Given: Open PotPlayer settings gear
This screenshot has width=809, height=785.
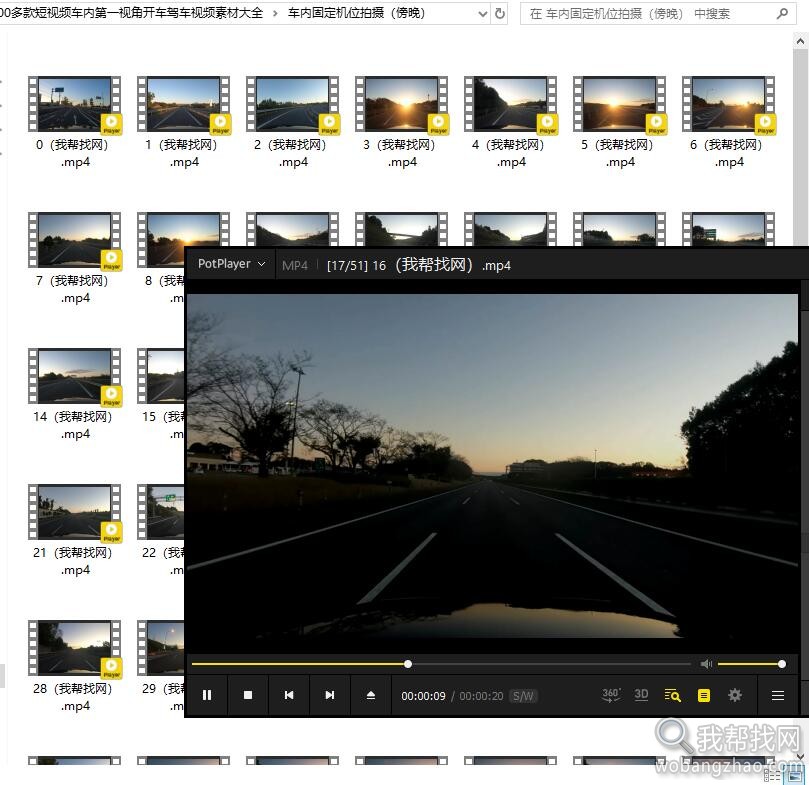Looking at the screenshot, I should click(735, 695).
